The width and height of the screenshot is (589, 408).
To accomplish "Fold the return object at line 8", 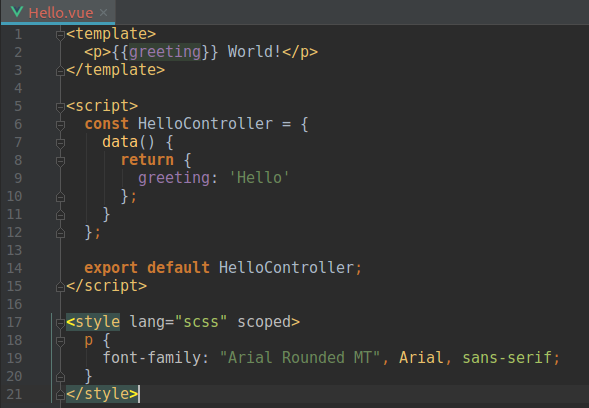I will click(x=60, y=161).
